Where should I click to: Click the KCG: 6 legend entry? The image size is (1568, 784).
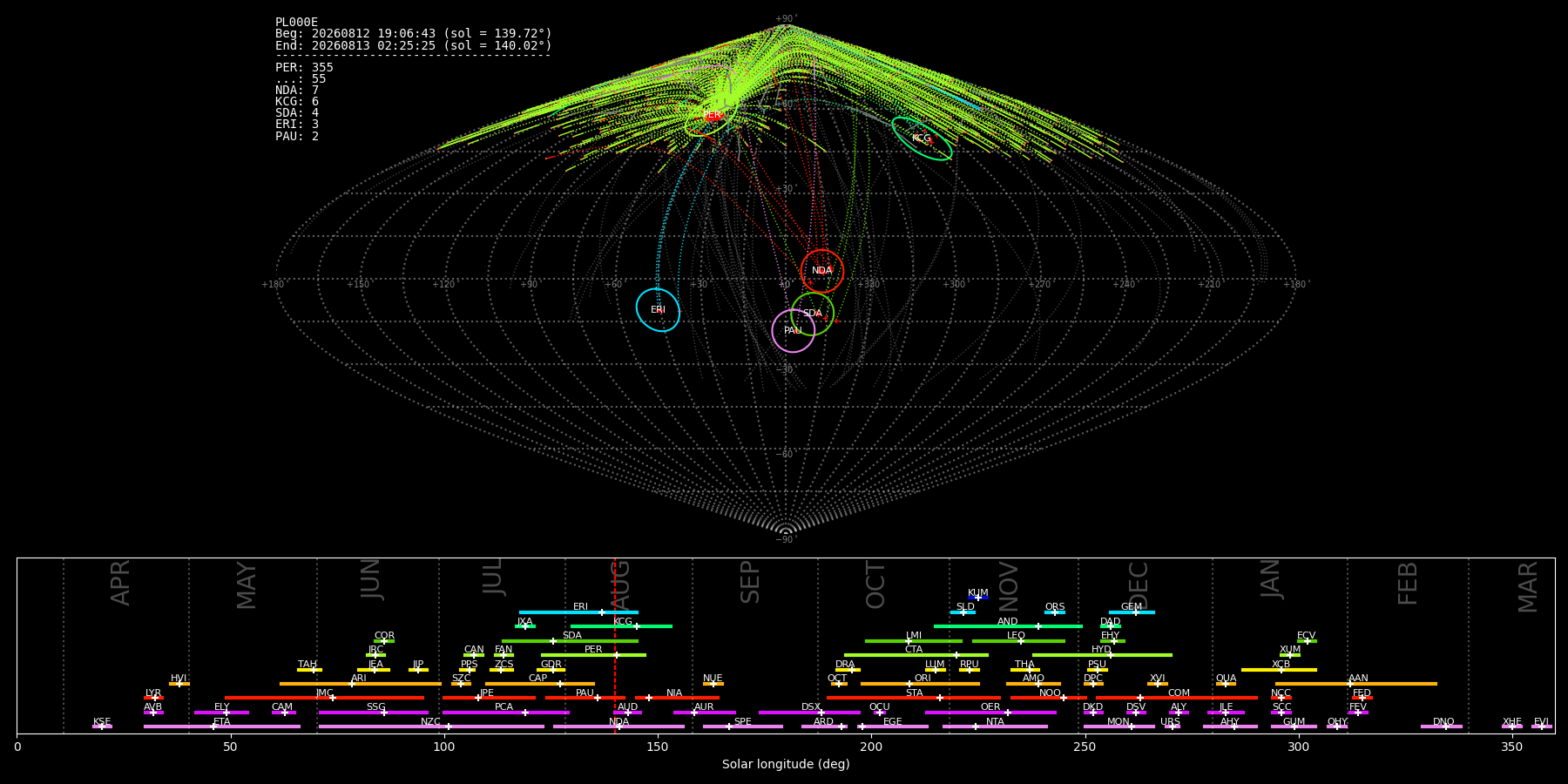point(297,101)
